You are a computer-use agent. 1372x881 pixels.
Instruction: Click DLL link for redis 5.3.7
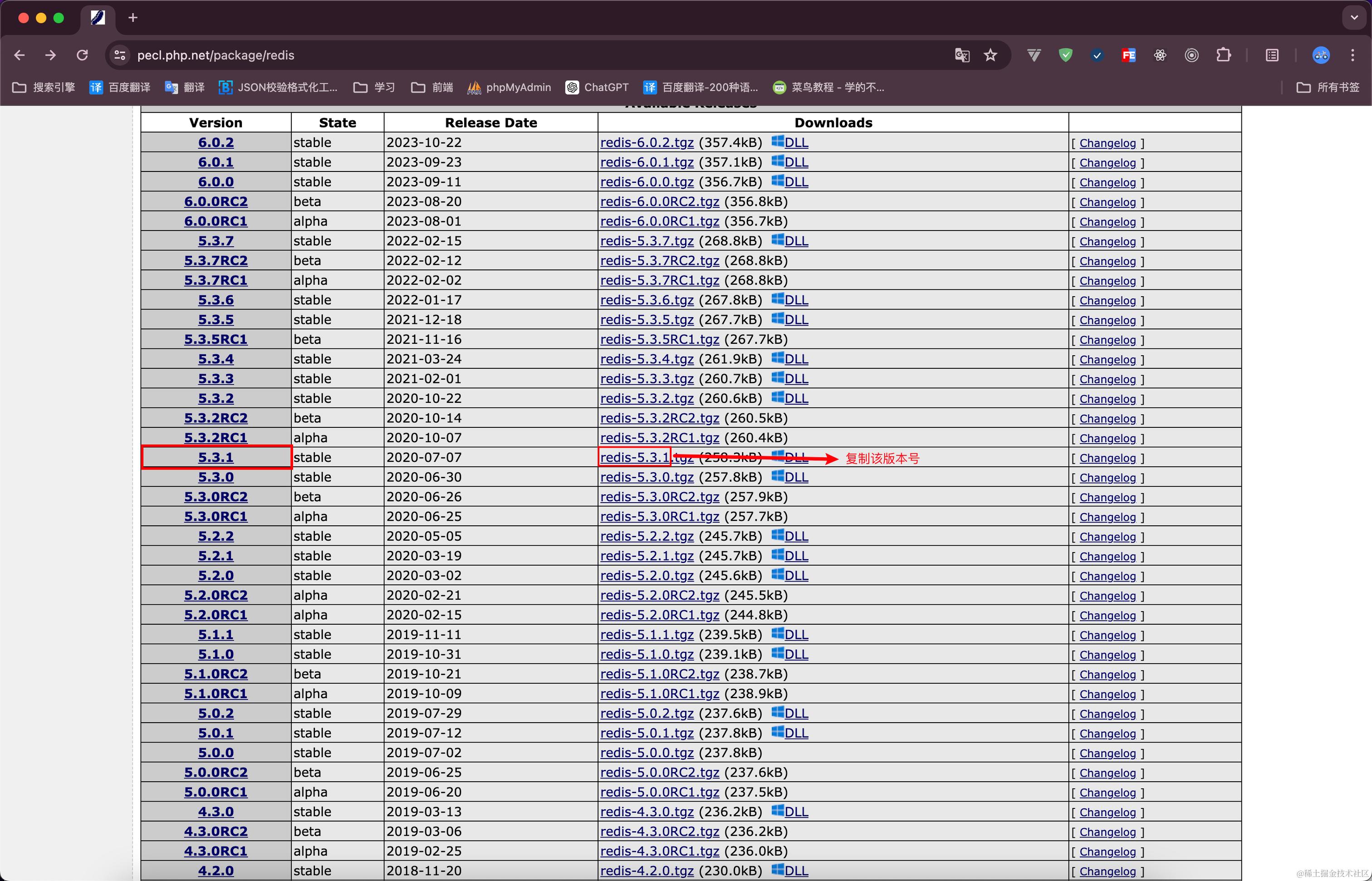(x=796, y=241)
